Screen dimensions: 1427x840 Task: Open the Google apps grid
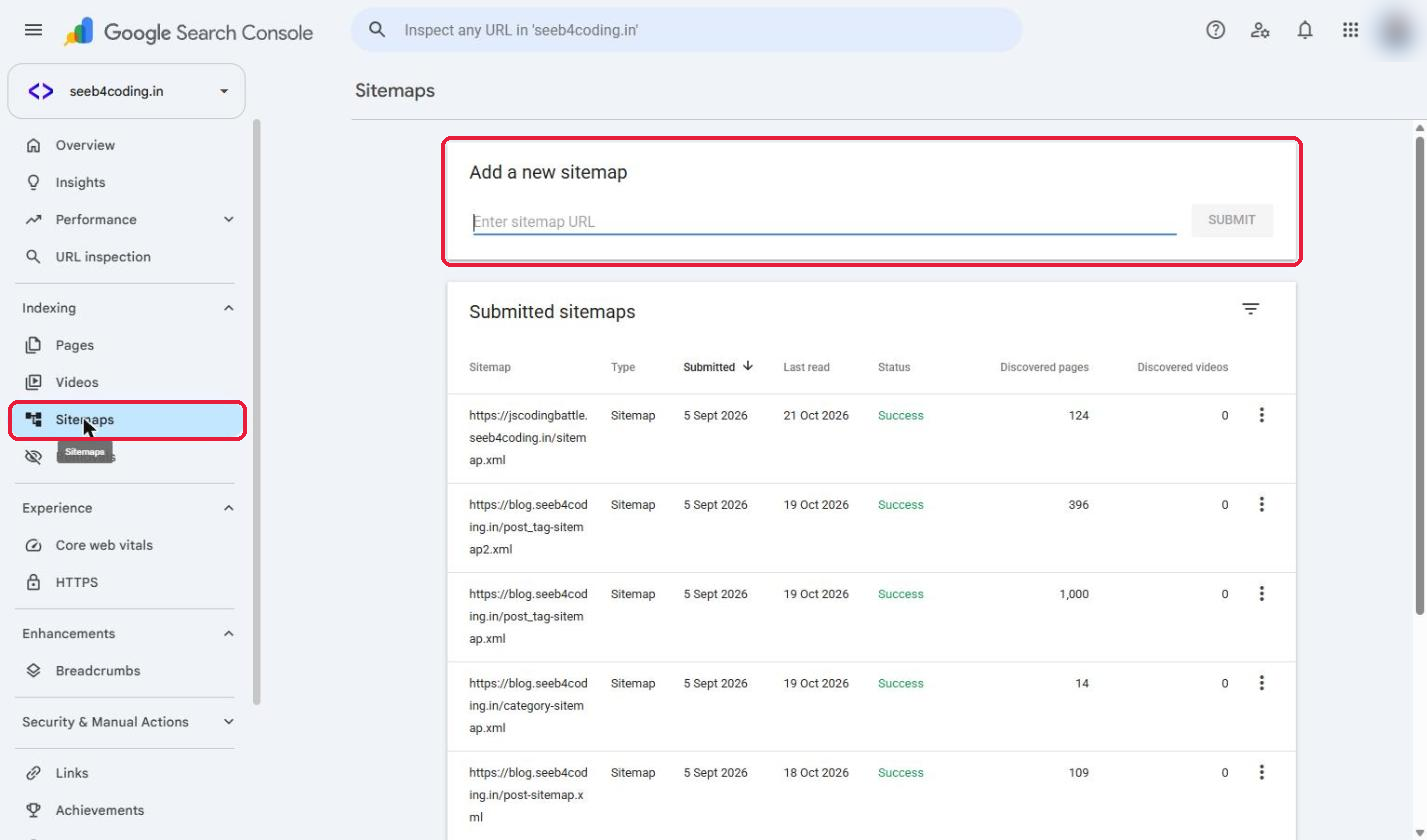[x=1350, y=30]
